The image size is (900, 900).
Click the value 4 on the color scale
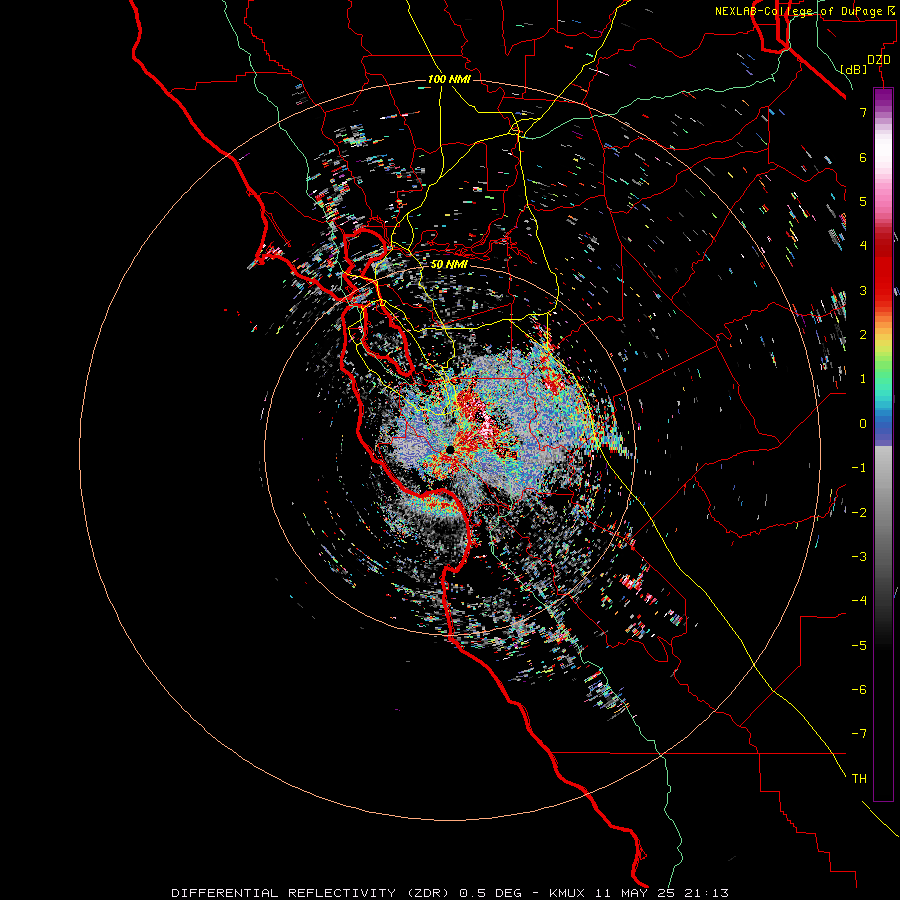pyautogui.click(x=863, y=246)
